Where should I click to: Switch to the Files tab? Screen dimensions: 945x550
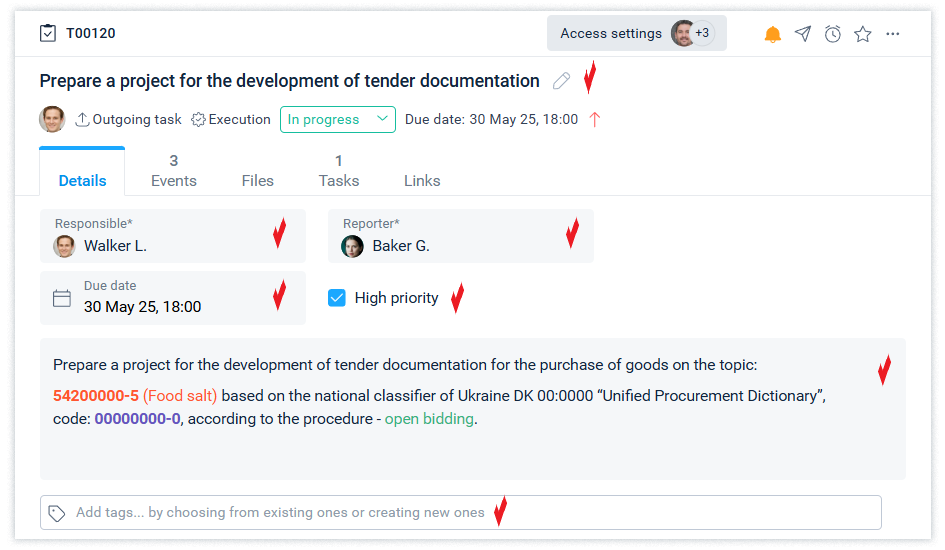pyautogui.click(x=258, y=180)
